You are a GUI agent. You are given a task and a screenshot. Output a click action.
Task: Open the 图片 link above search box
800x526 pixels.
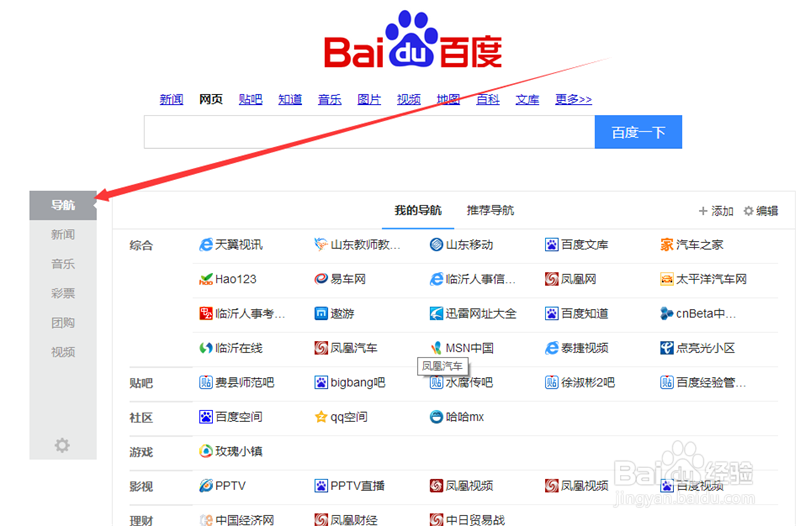[369, 99]
